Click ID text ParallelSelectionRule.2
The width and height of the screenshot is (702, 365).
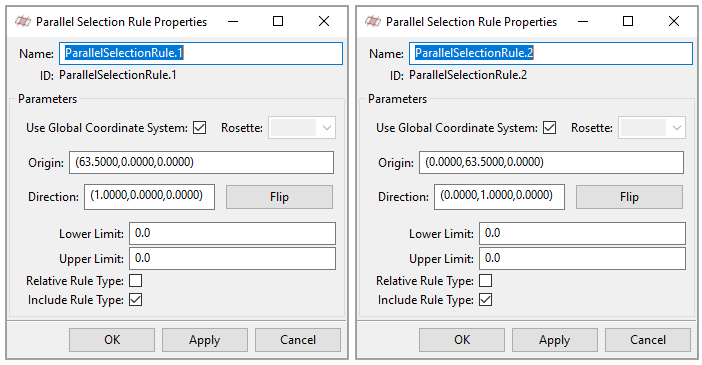click(468, 75)
